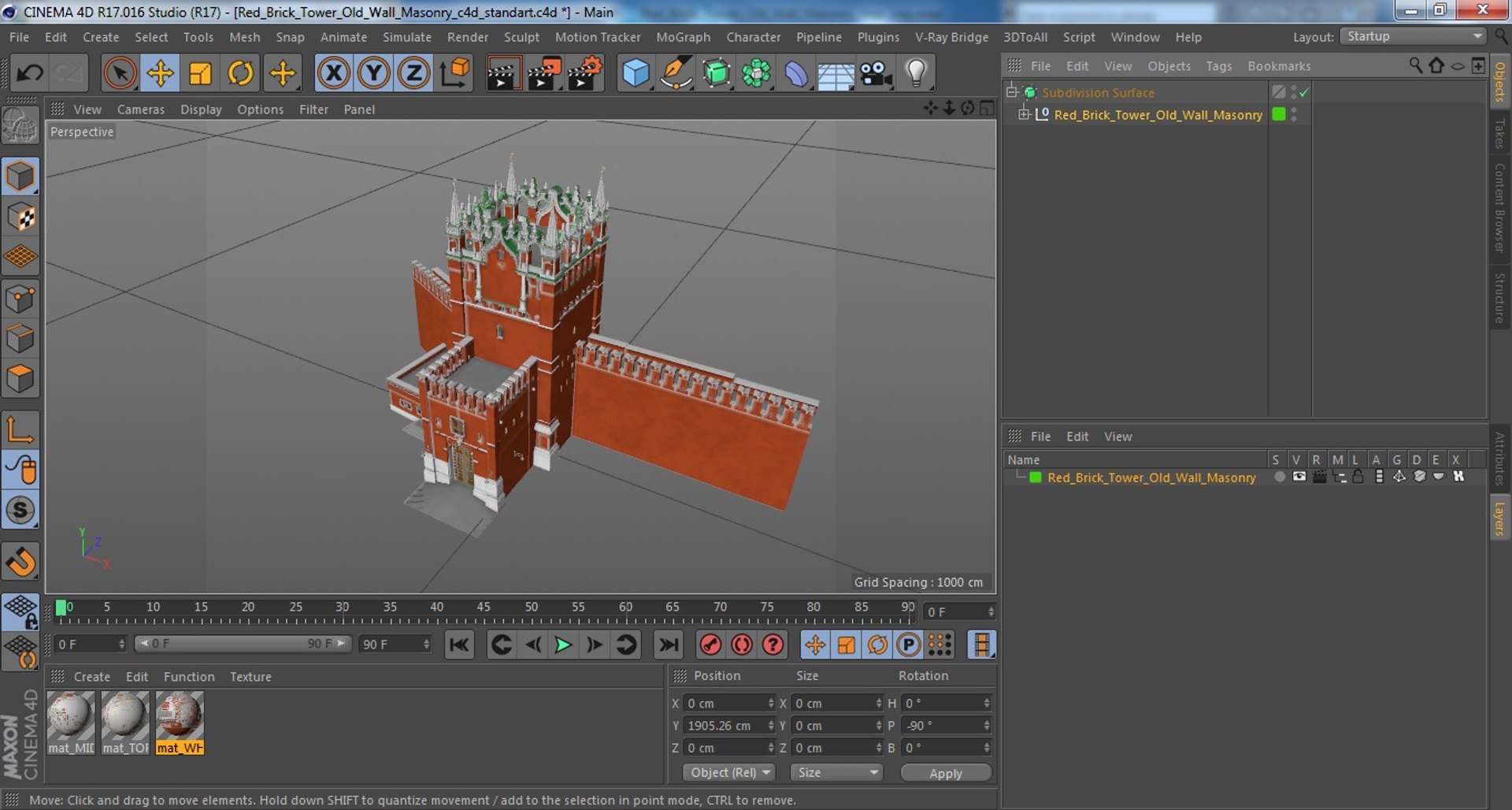Open the V-Ray Bridge menu
1512x810 pixels.
tap(951, 37)
